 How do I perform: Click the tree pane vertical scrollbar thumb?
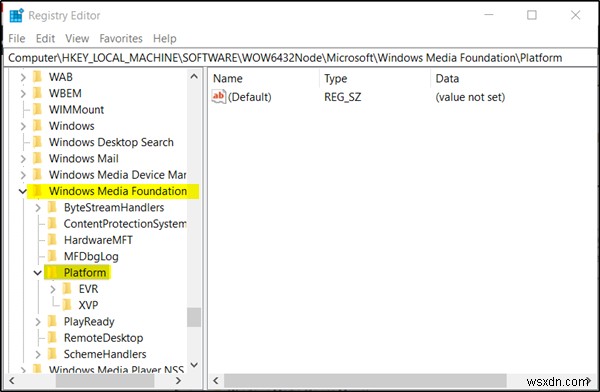tap(194, 317)
